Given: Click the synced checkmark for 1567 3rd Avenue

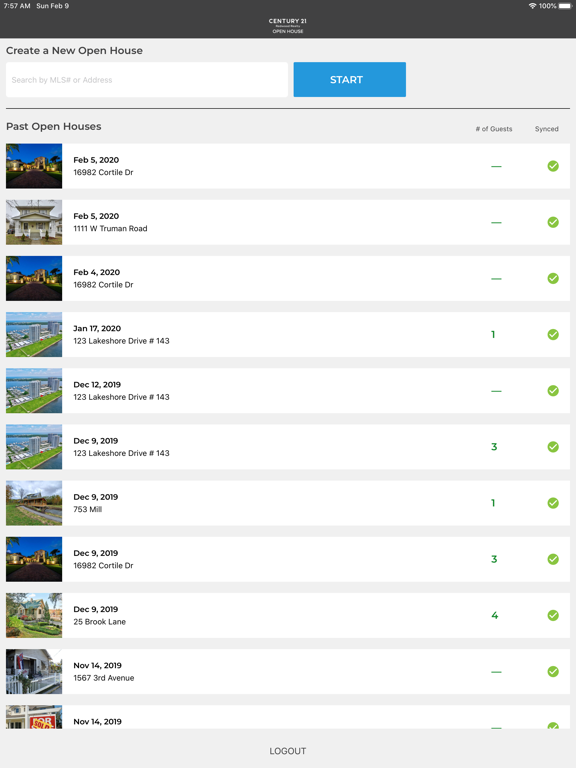Looking at the screenshot, I should click(553, 672).
